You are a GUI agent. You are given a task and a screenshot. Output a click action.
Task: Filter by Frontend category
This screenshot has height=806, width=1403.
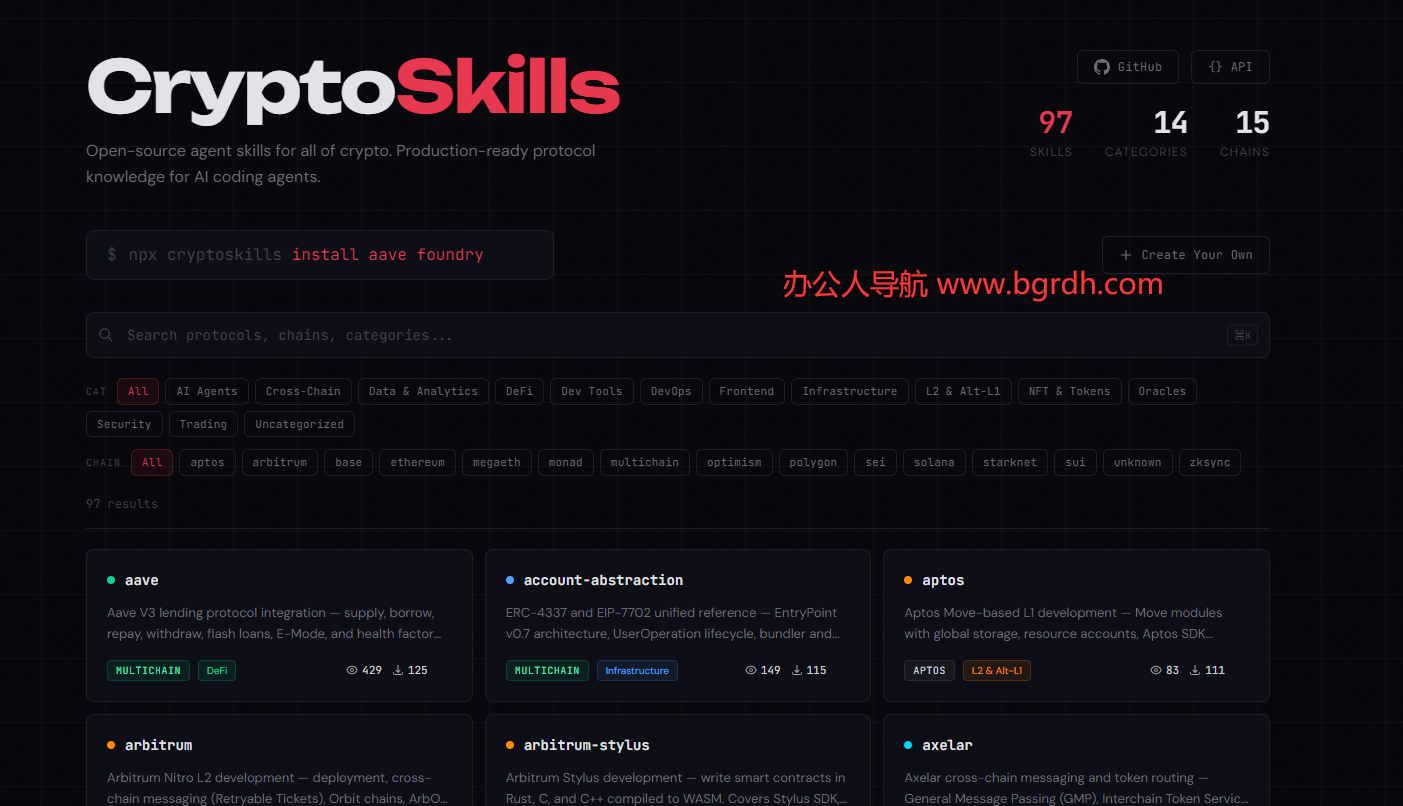point(747,391)
